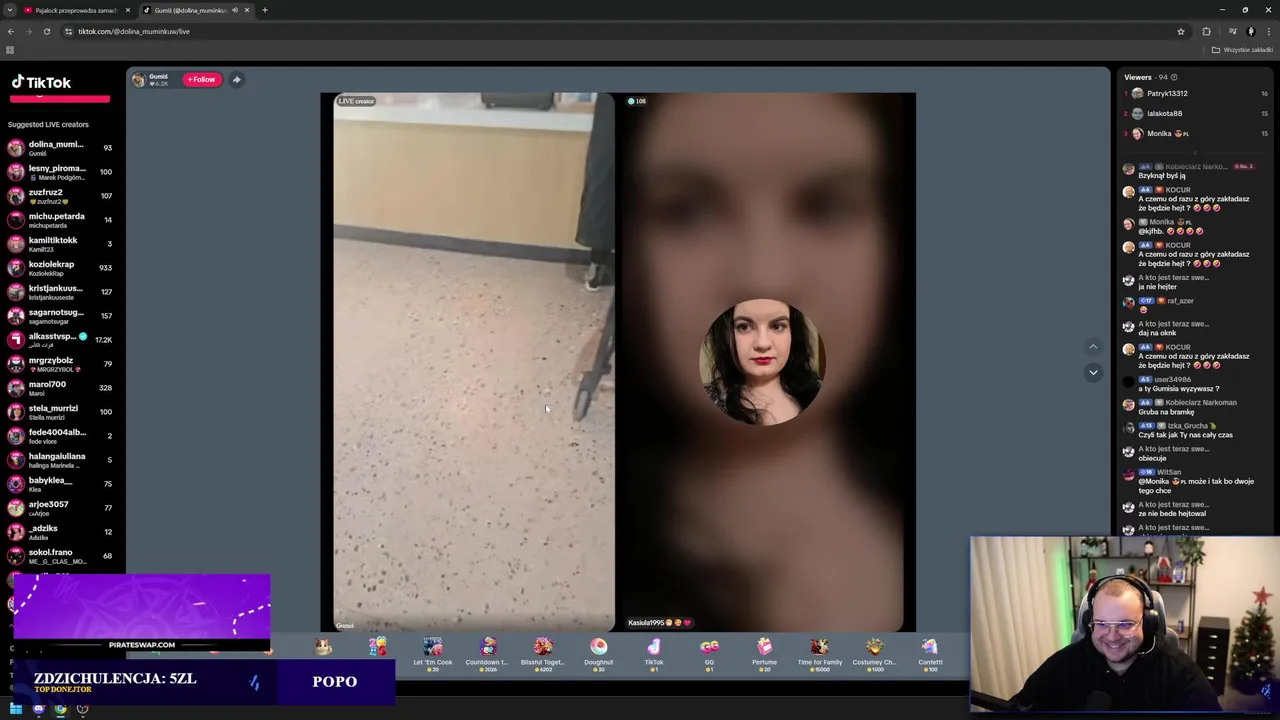Send the Time for Family gift
The image size is (1280, 720).
coord(819,653)
